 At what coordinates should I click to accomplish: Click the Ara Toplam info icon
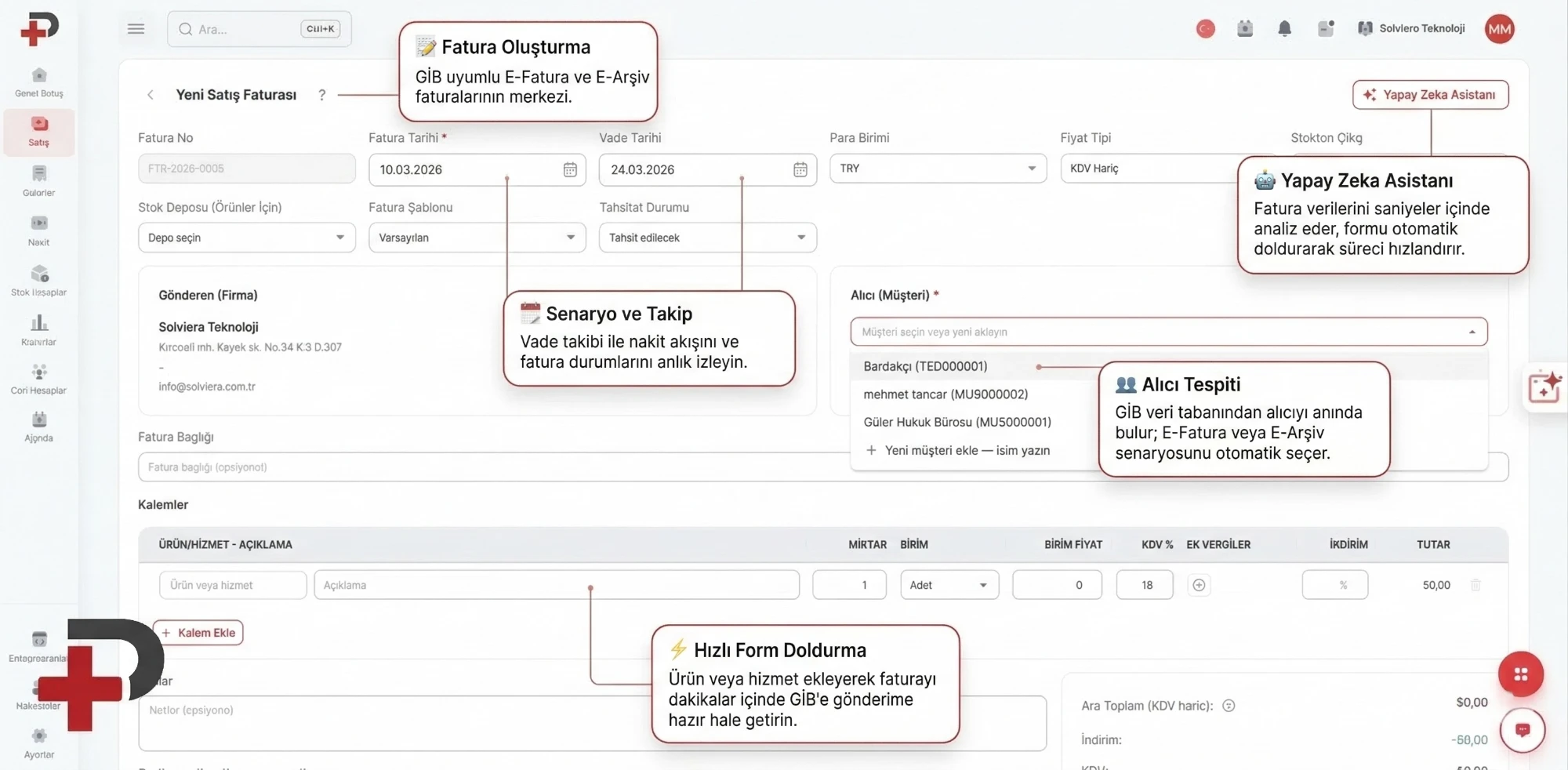pos(1229,706)
